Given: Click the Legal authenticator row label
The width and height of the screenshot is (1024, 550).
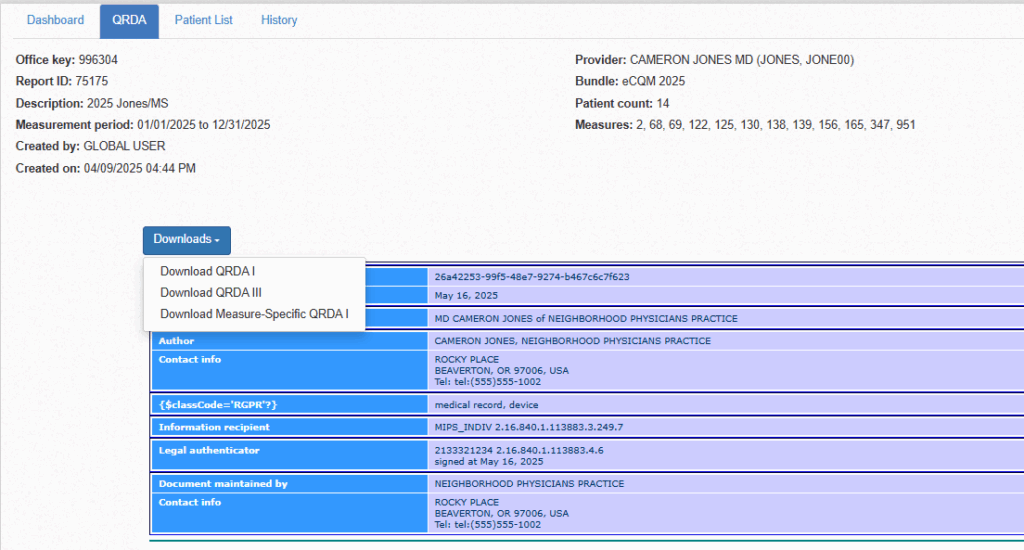Looking at the screenshot, I should [208, 450].
